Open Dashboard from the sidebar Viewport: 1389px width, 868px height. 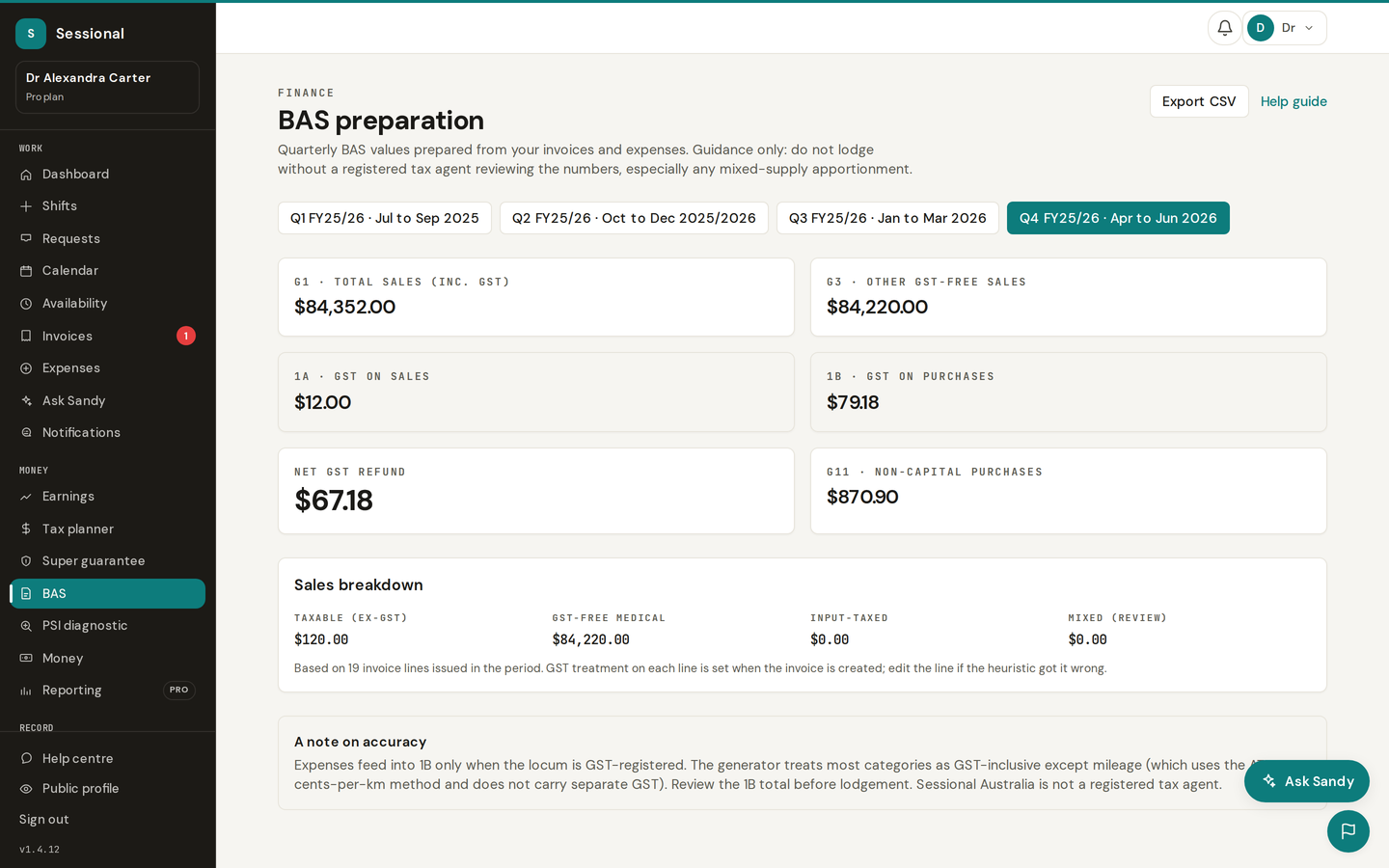click(x=107, y=175)
